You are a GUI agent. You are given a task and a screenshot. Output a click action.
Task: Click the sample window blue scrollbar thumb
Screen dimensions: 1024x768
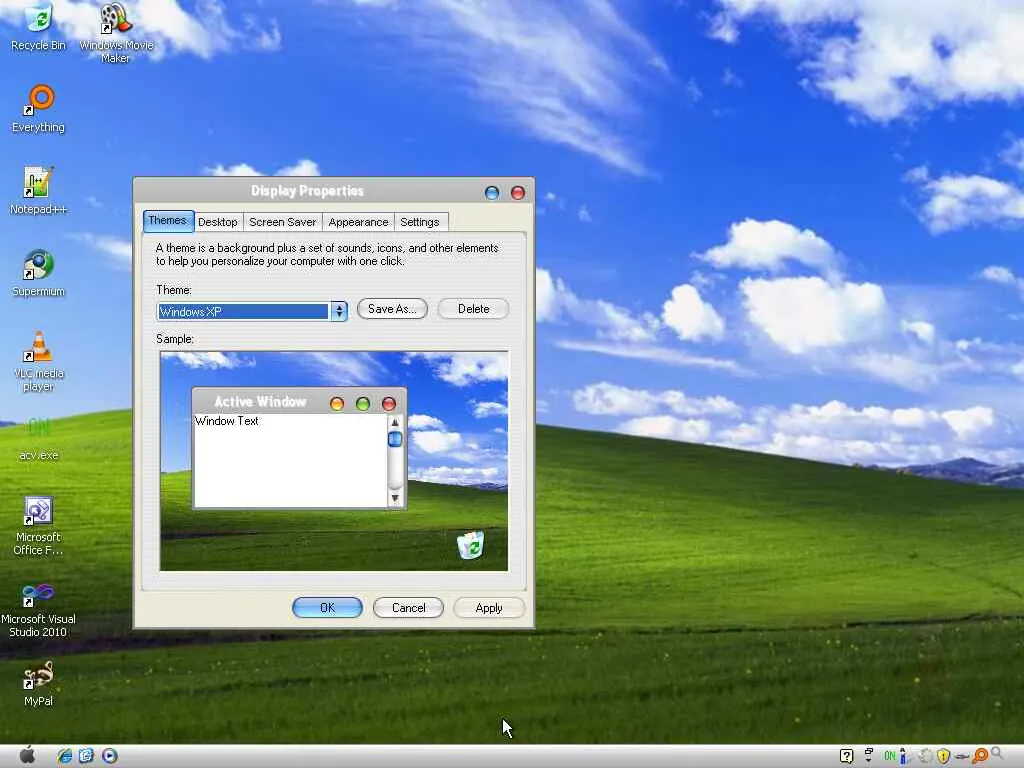point(395,440)
